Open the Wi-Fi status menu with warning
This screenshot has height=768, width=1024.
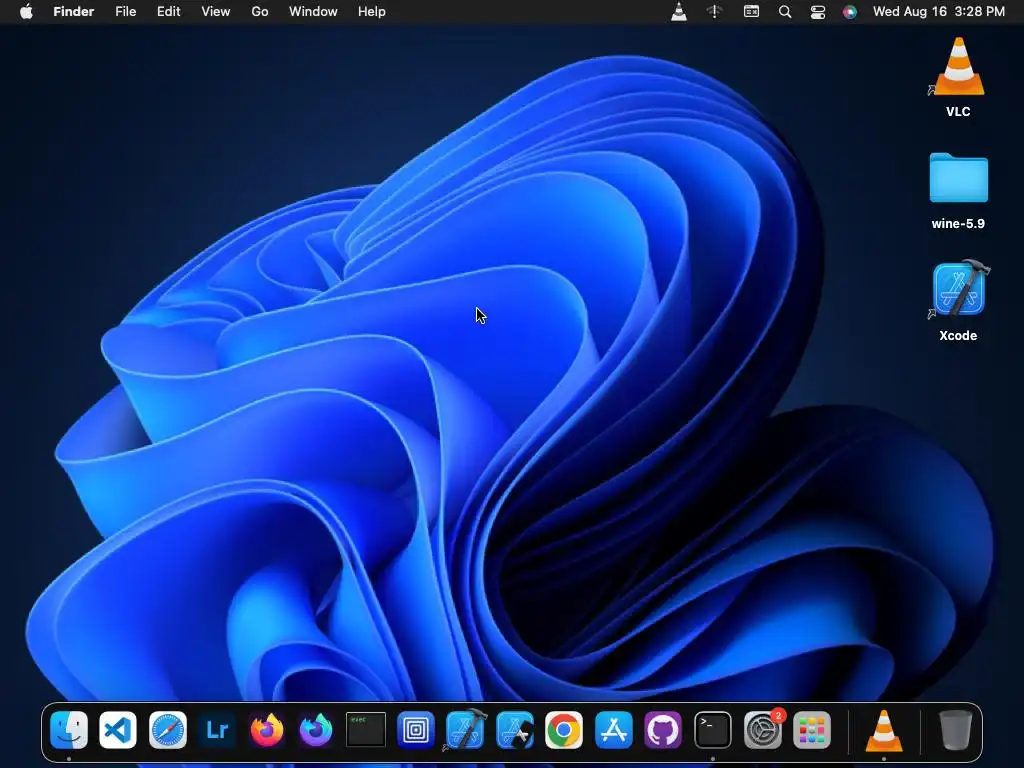tap(714, 12)
